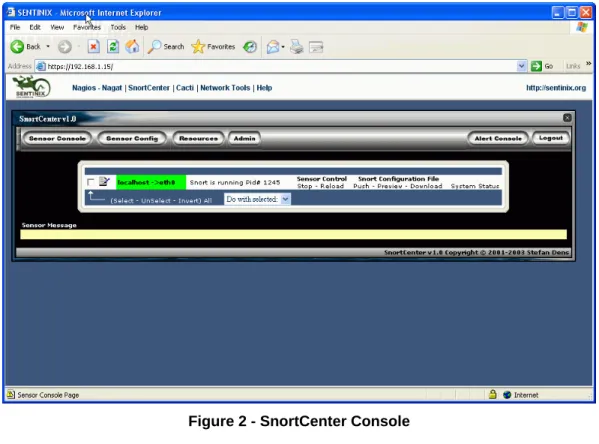Open the Cacti link
The width and height of the screenshot is (599, 444).
tap(185, 88)
